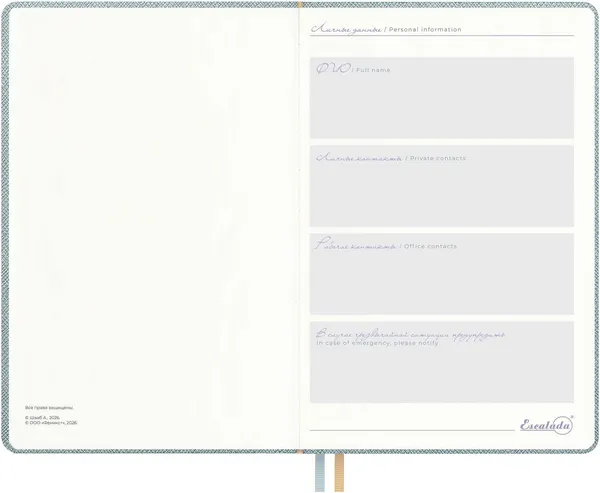Image resolution: width=600 pixels, height=493 pixels.
Task: Click 'In case of emergency, please notify' text
Action: point(377,343)
